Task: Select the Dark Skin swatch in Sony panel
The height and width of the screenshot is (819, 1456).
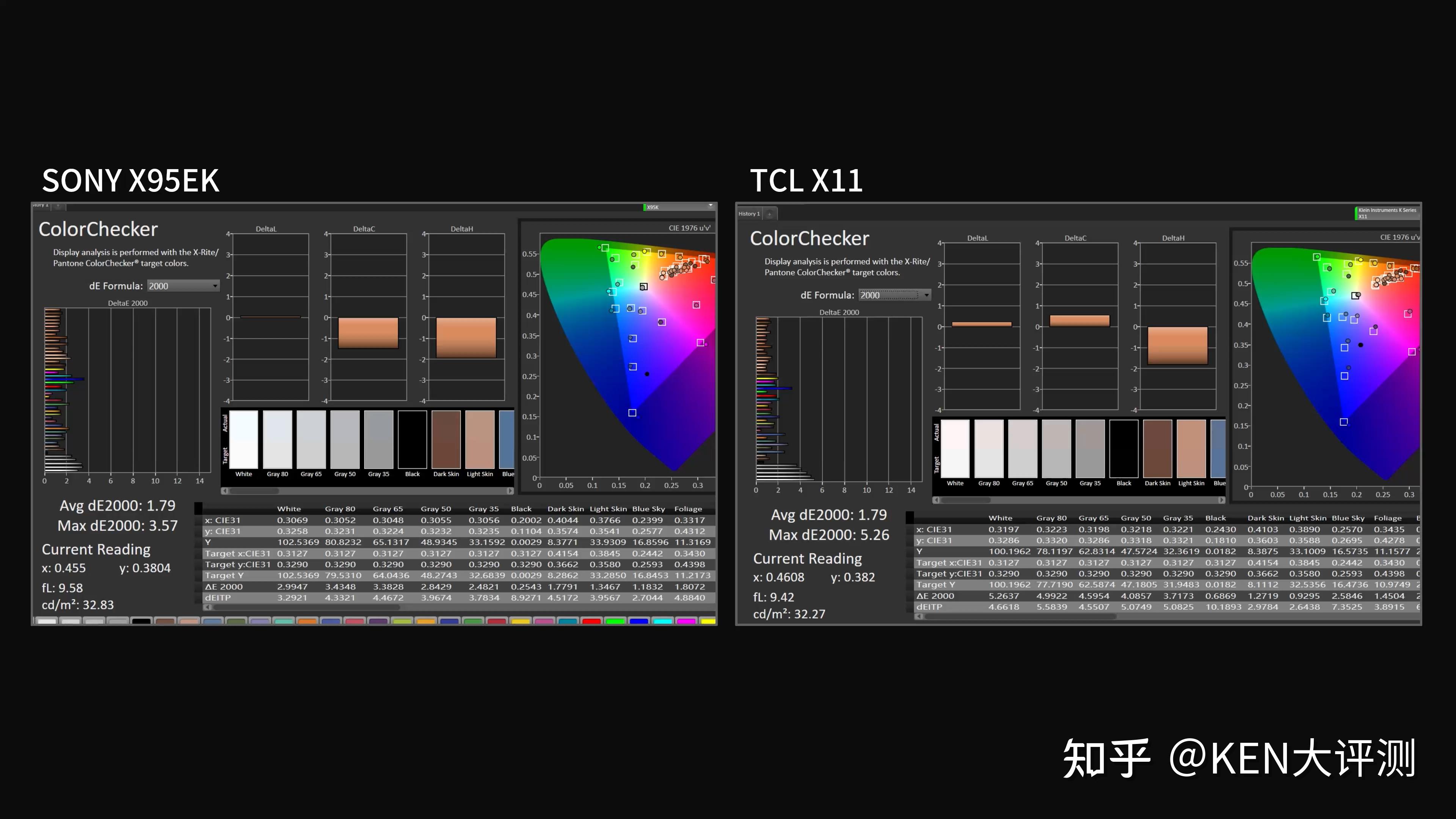Action: 446,439
